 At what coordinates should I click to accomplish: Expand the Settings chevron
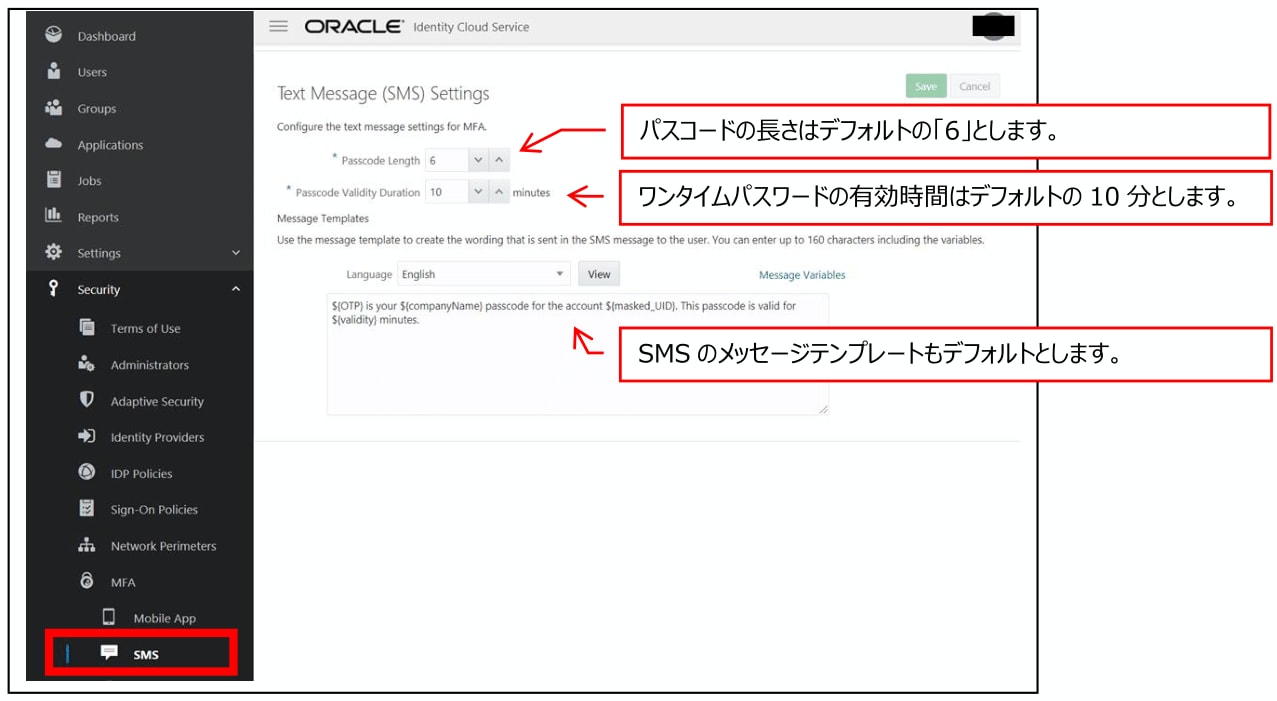[x=236, y=253]
